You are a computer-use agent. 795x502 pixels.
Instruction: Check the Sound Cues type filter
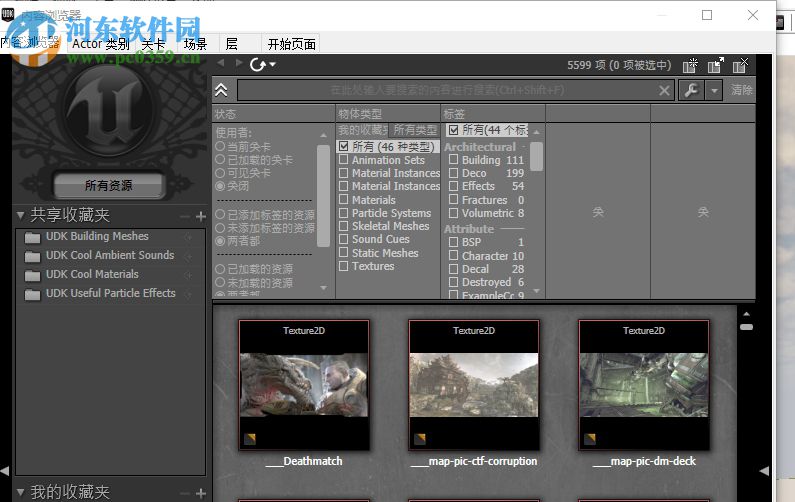[x=344, y=239]
